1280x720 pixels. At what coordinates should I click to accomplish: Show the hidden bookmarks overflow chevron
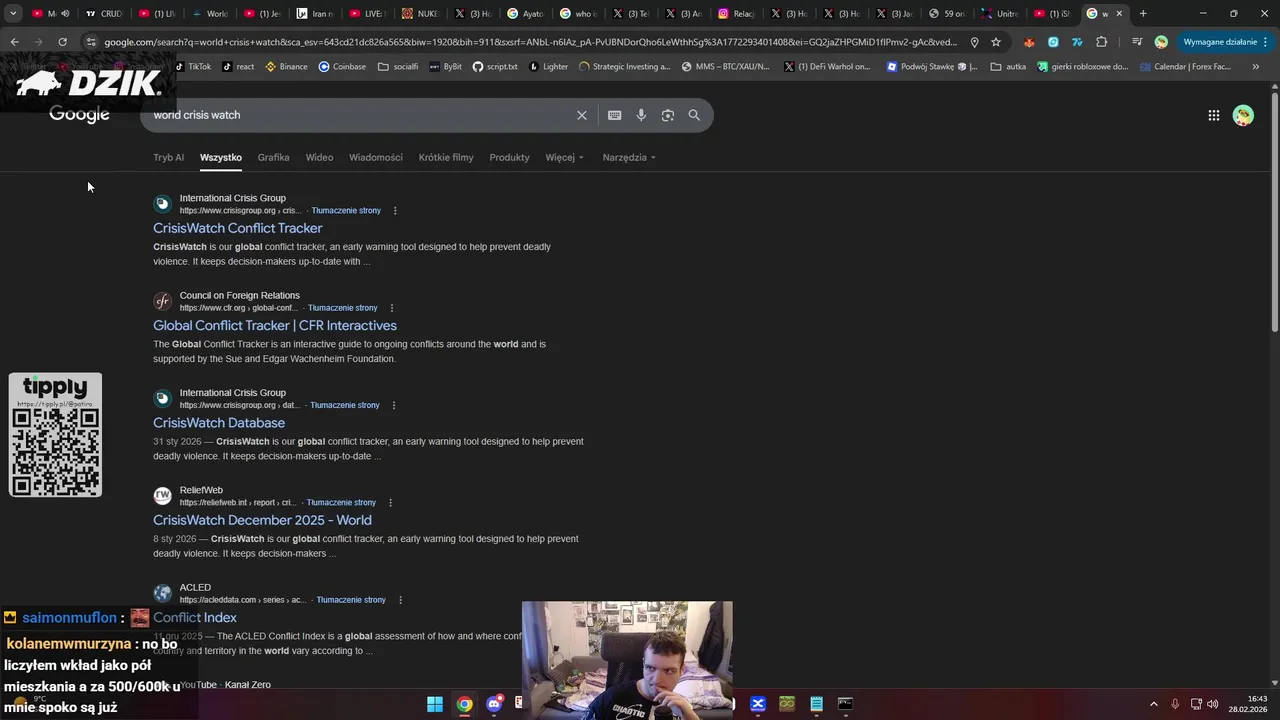pos(1255,67)
